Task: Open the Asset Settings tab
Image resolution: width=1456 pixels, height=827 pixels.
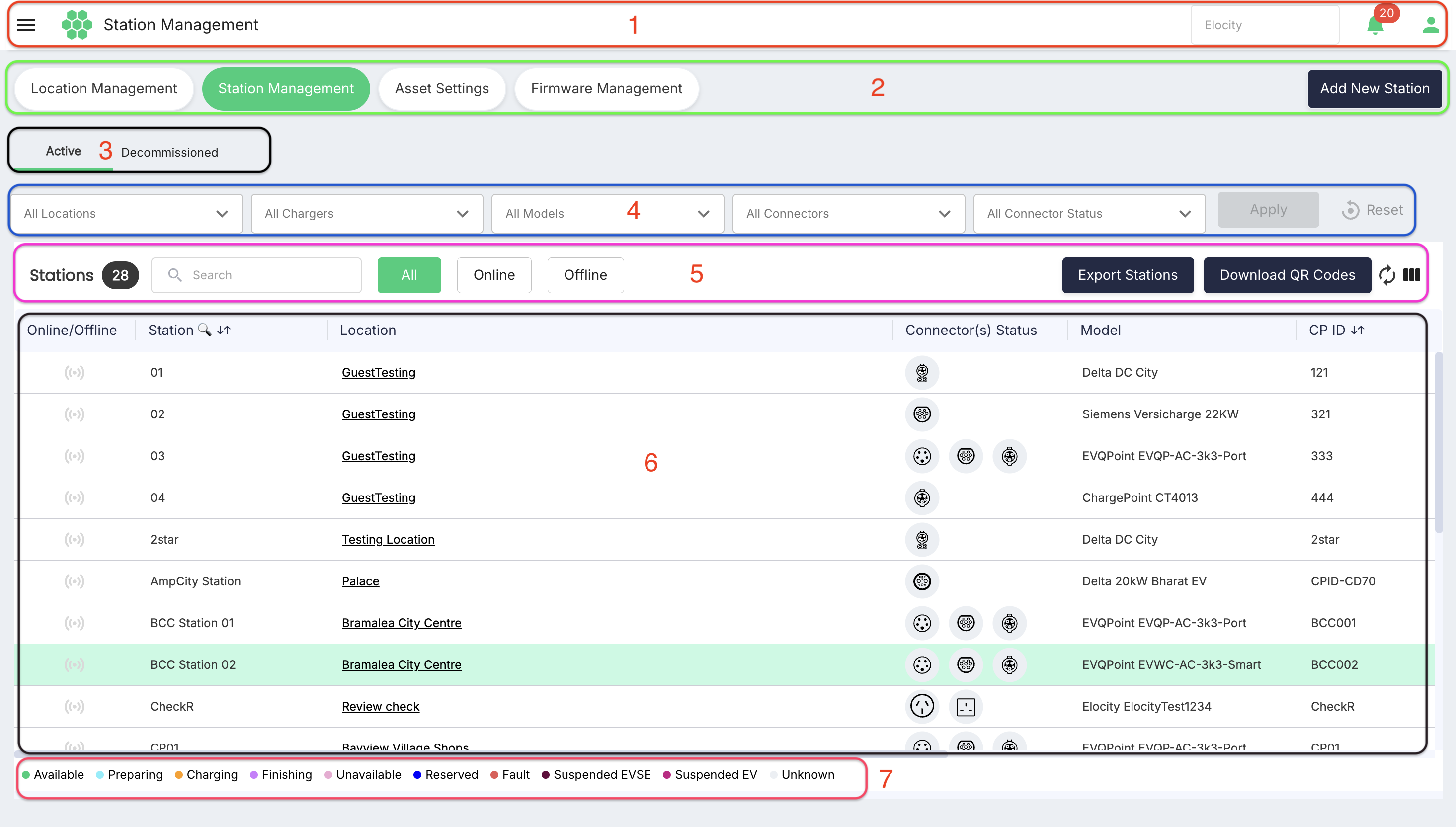Action: tap(442, 88)
